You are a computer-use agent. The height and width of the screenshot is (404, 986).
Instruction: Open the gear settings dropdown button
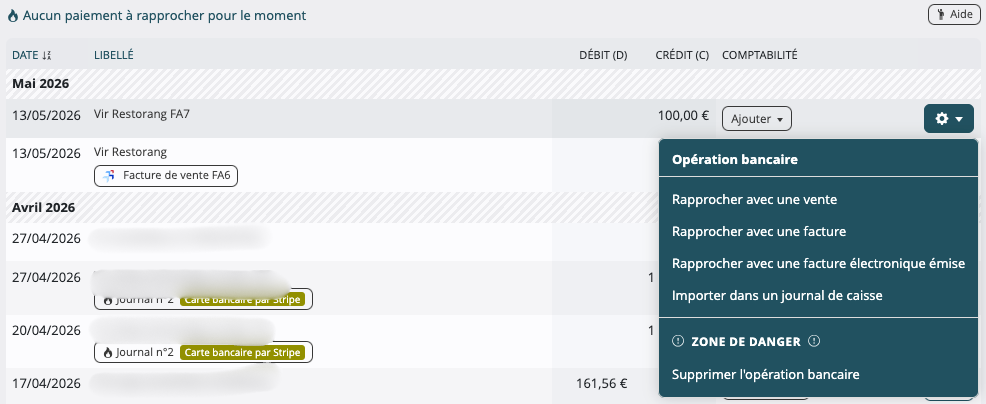948,118
